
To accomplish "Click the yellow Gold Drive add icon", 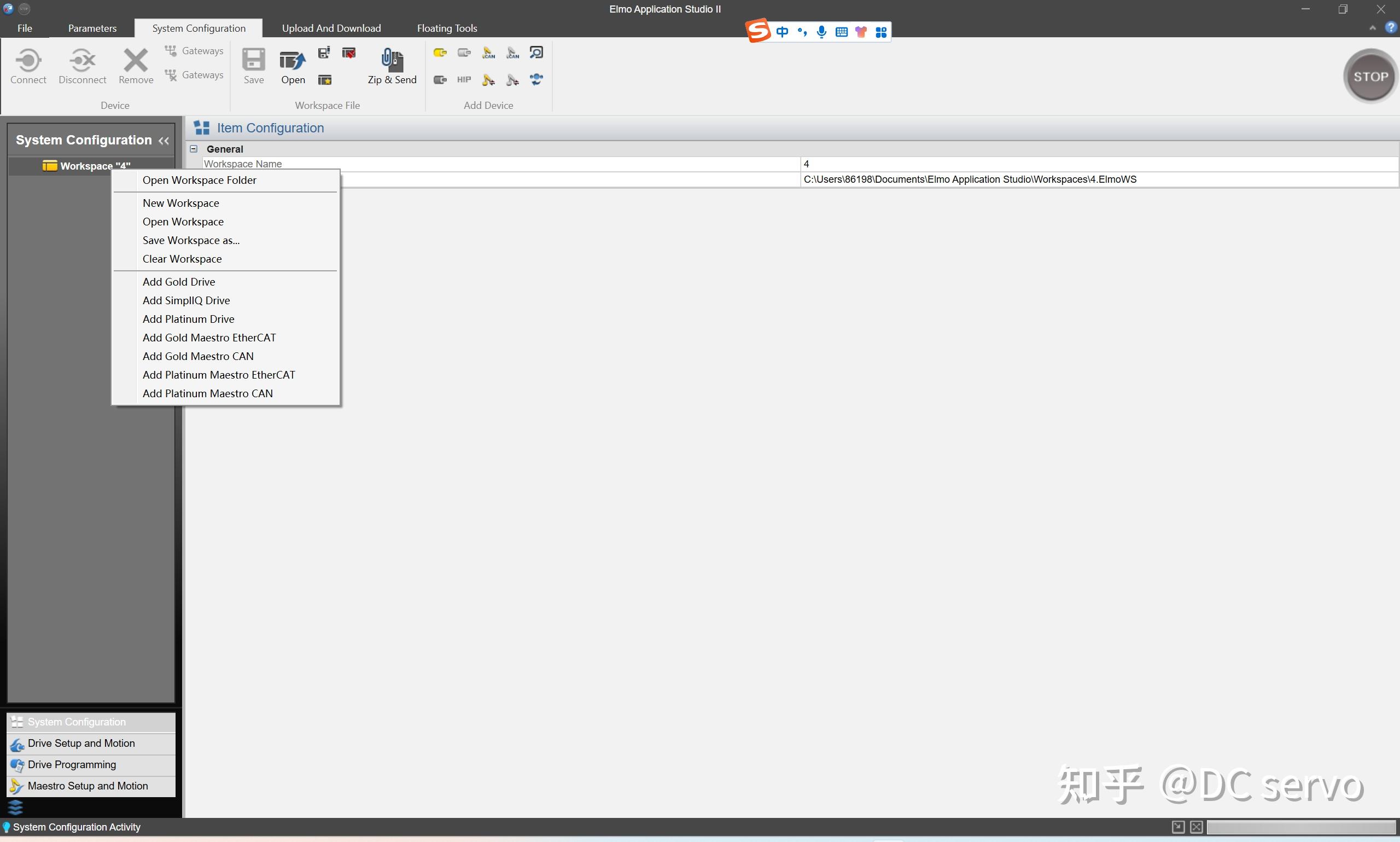I will pyautogui.click(x=440, y=53).
